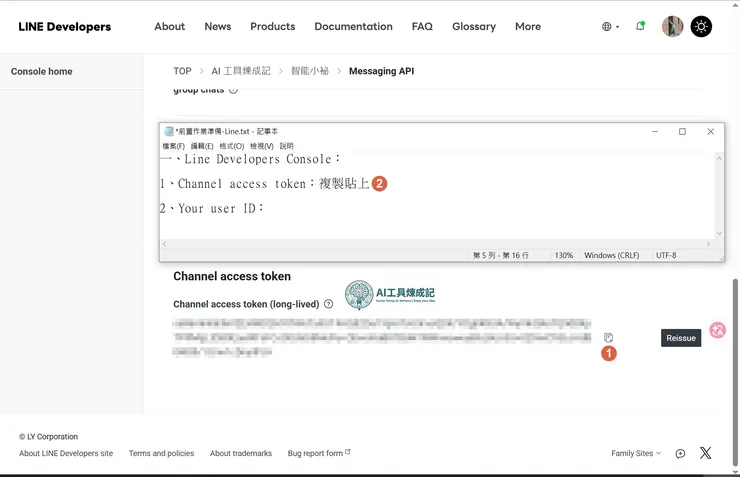Open the user profile avatar
This screenshot has width=740, height=477.
click(673, 26)
